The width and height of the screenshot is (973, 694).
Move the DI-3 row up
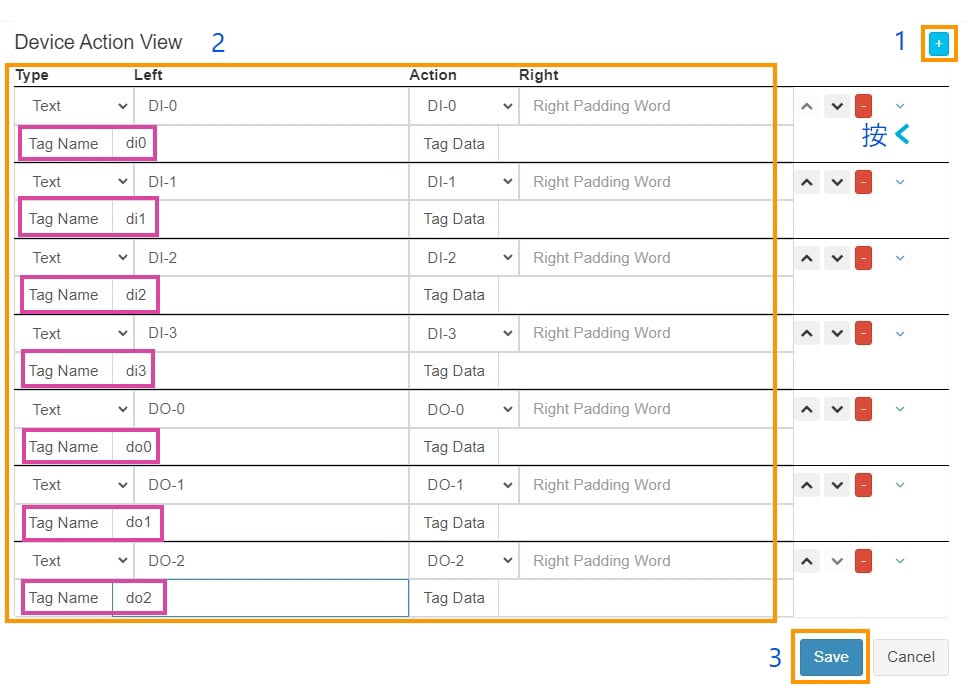point(807,333)
